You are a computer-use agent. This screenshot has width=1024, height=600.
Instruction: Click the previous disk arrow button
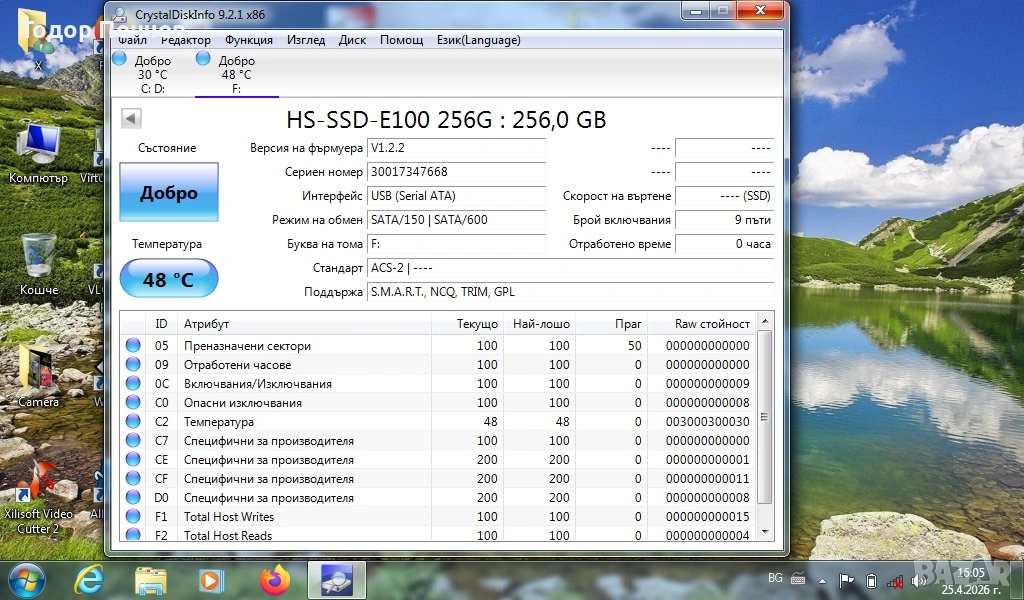tap(131, 119)
